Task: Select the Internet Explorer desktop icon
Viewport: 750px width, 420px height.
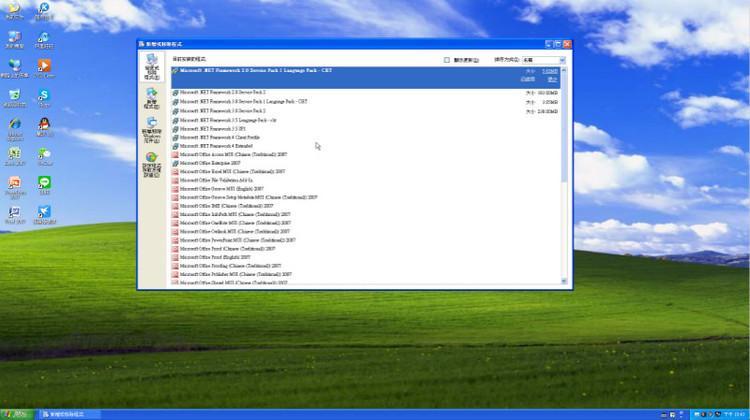Action: (15, 129)
